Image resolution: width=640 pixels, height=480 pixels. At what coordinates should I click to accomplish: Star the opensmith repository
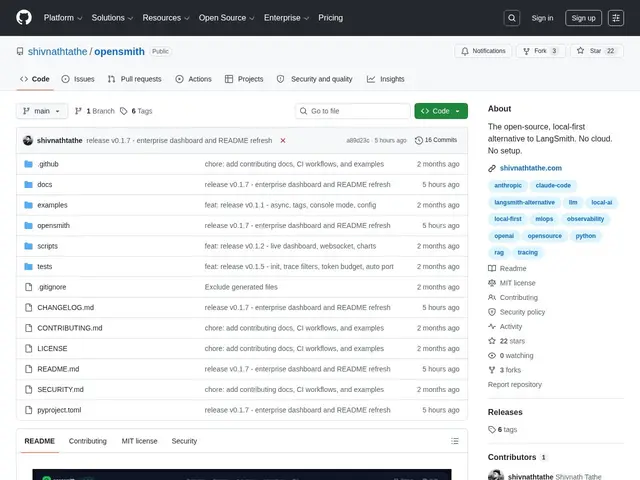596,51
